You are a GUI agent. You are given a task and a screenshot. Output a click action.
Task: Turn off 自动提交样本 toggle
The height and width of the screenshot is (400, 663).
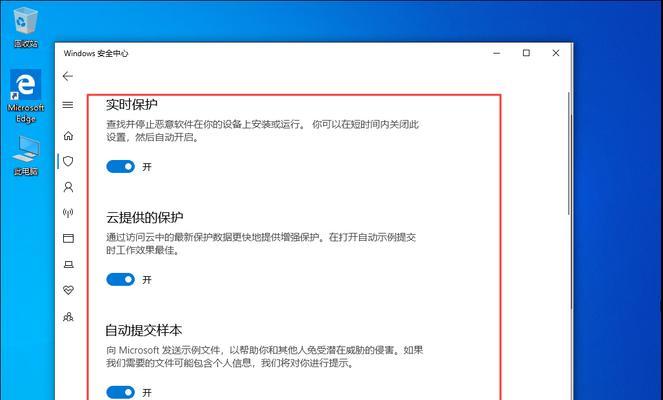[x=121, y=392]
